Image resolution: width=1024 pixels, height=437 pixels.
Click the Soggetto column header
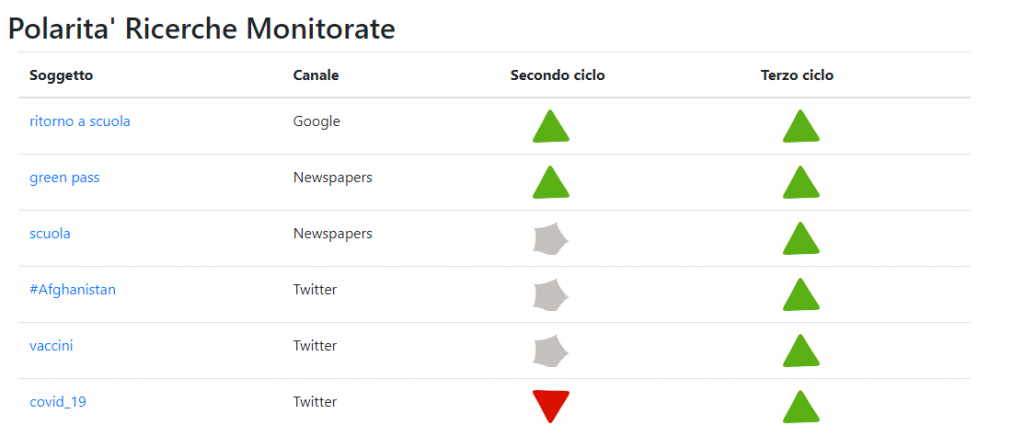point(61,76)
